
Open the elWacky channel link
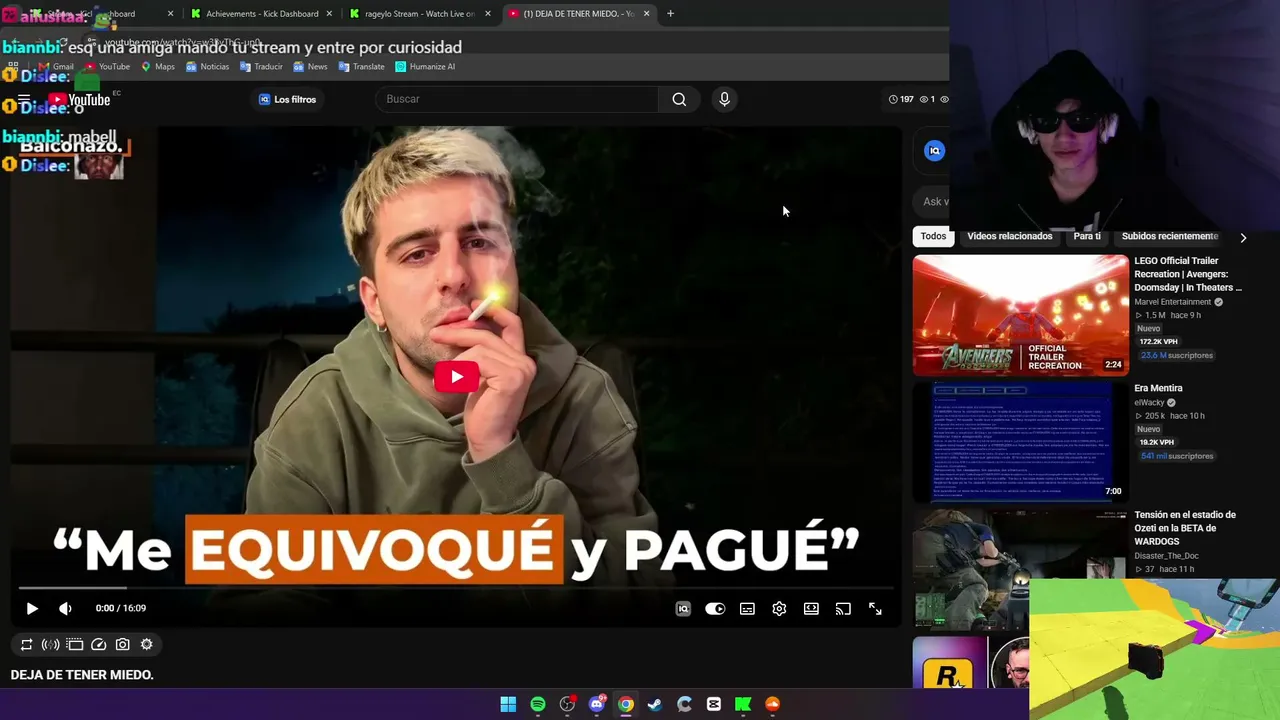[1149, 403]
